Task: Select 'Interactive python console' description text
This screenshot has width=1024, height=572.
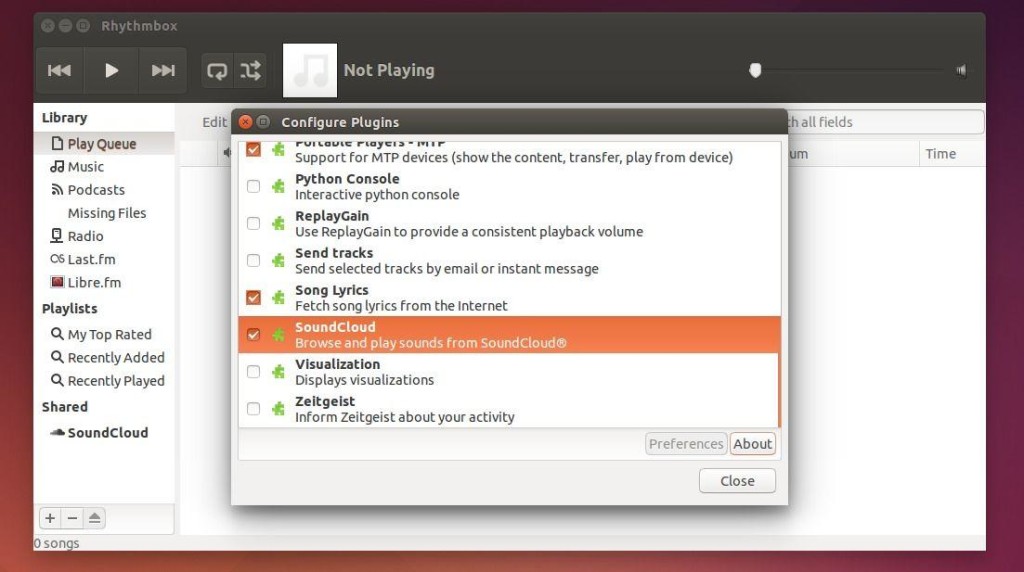Action: pos(377,195)
